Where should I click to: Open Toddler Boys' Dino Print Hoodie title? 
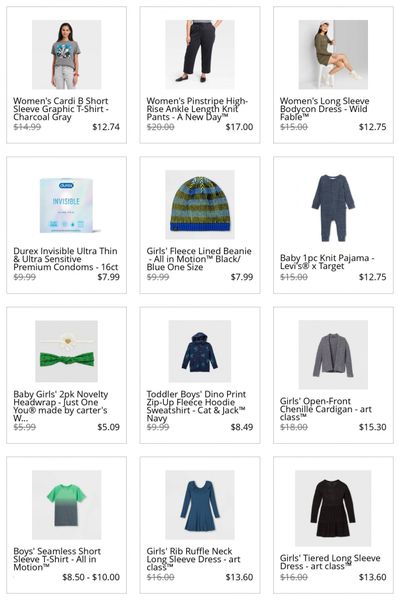pyautogui.click(x=196, y=406)
